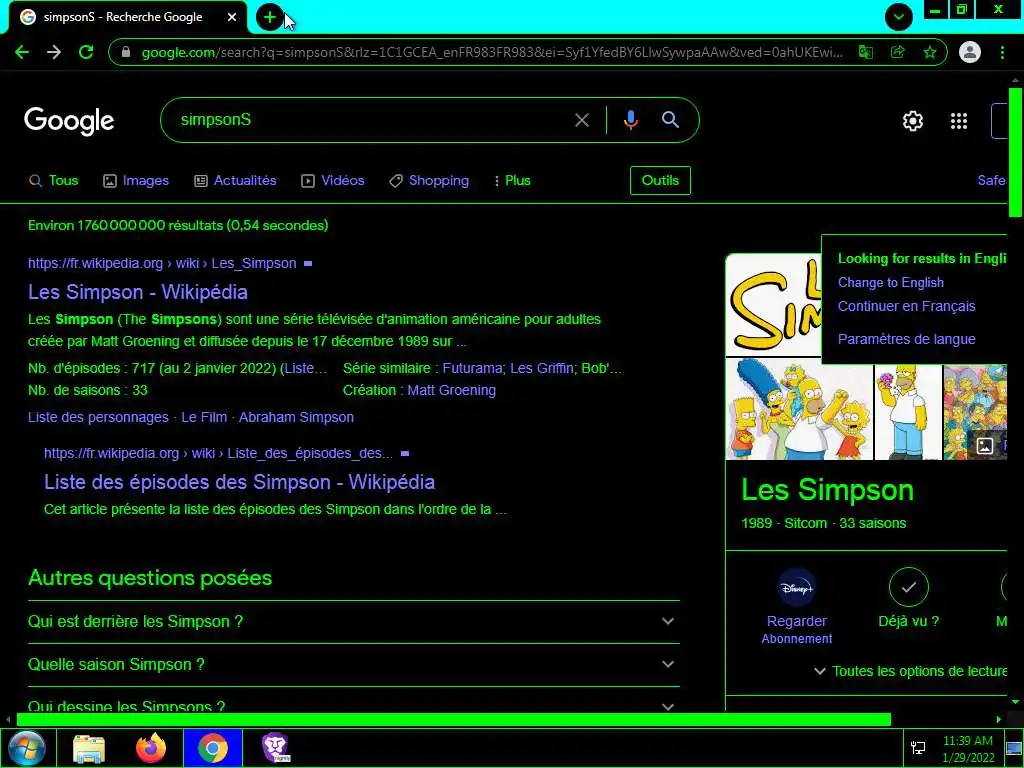Expand Qui est derrière les Simpson ?
Viewport: 1024px width, 768px height.
point(354,622)
